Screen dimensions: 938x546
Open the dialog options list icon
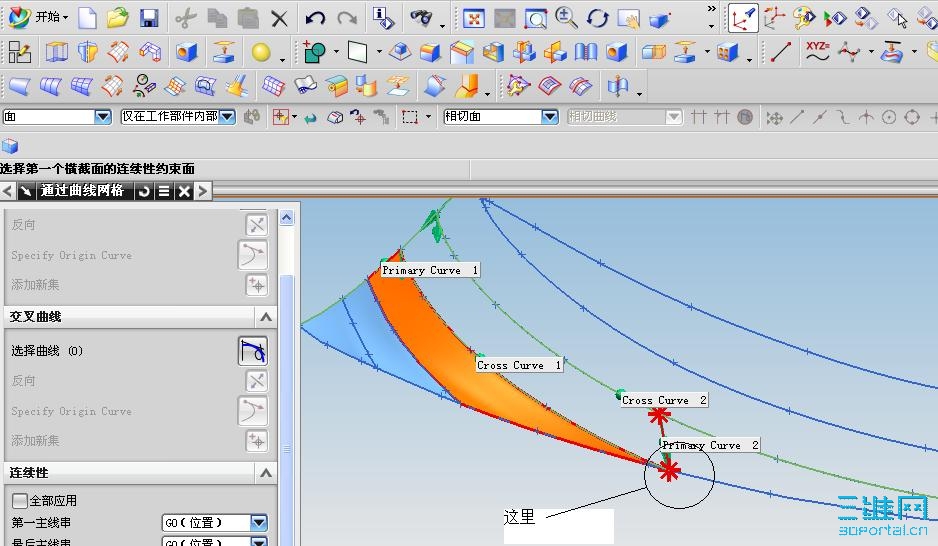(163, 191)
